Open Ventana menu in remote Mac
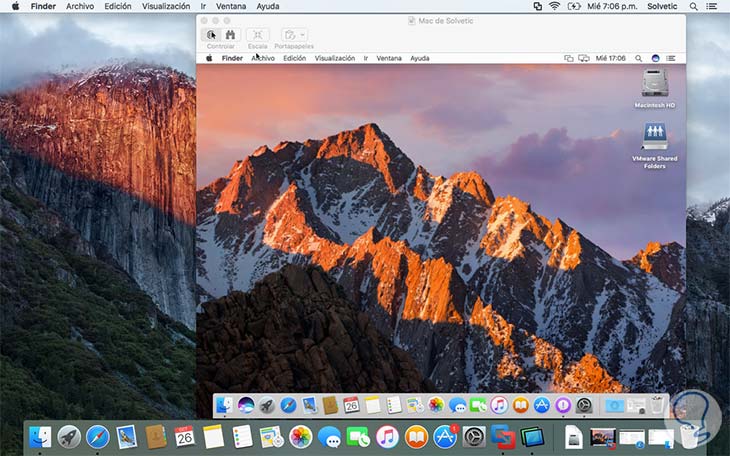Screen dimensions: 730x456 point(389,58)
